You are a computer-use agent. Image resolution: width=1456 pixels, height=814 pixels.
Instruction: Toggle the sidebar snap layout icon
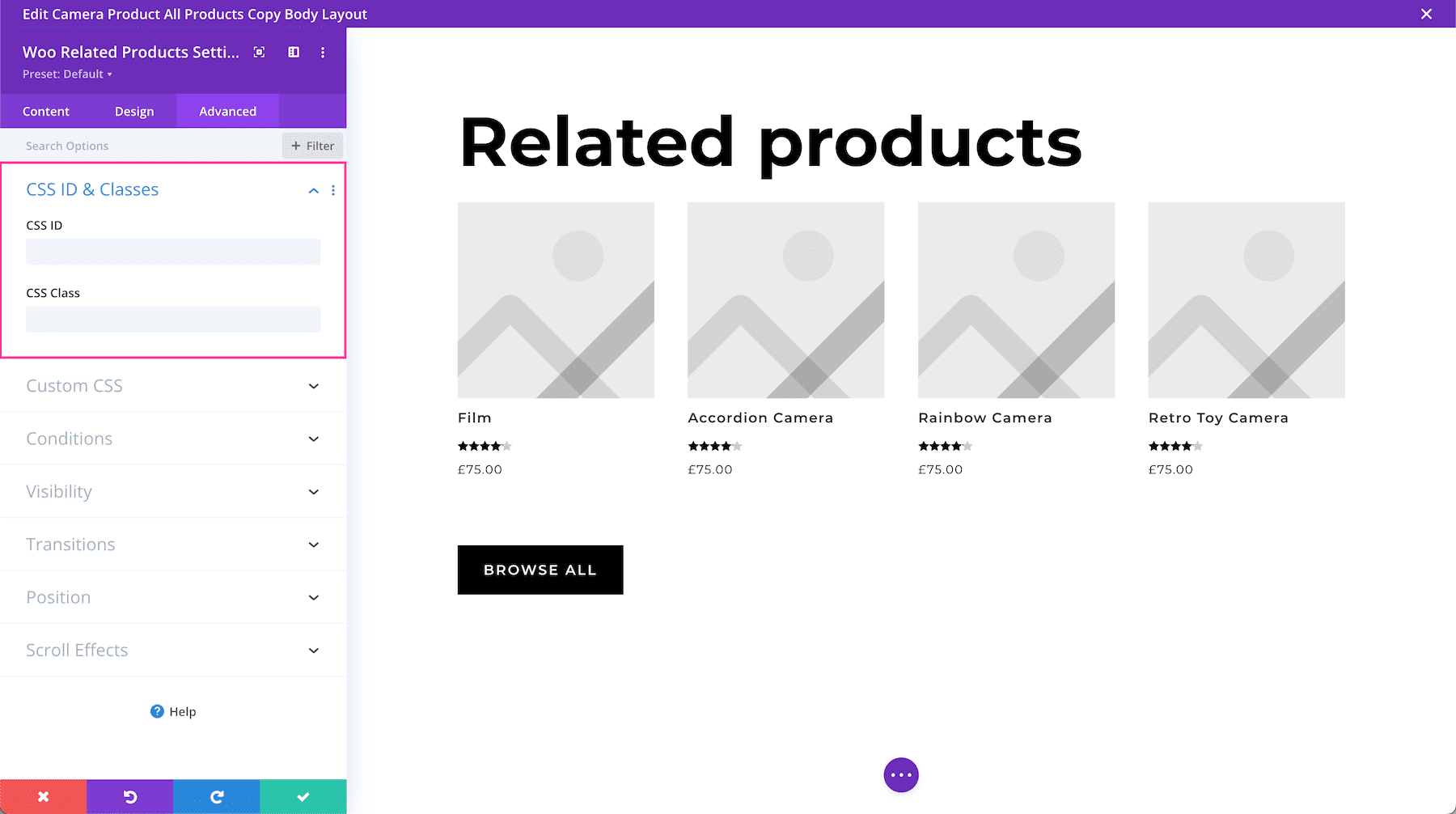(x=294, y=53)
